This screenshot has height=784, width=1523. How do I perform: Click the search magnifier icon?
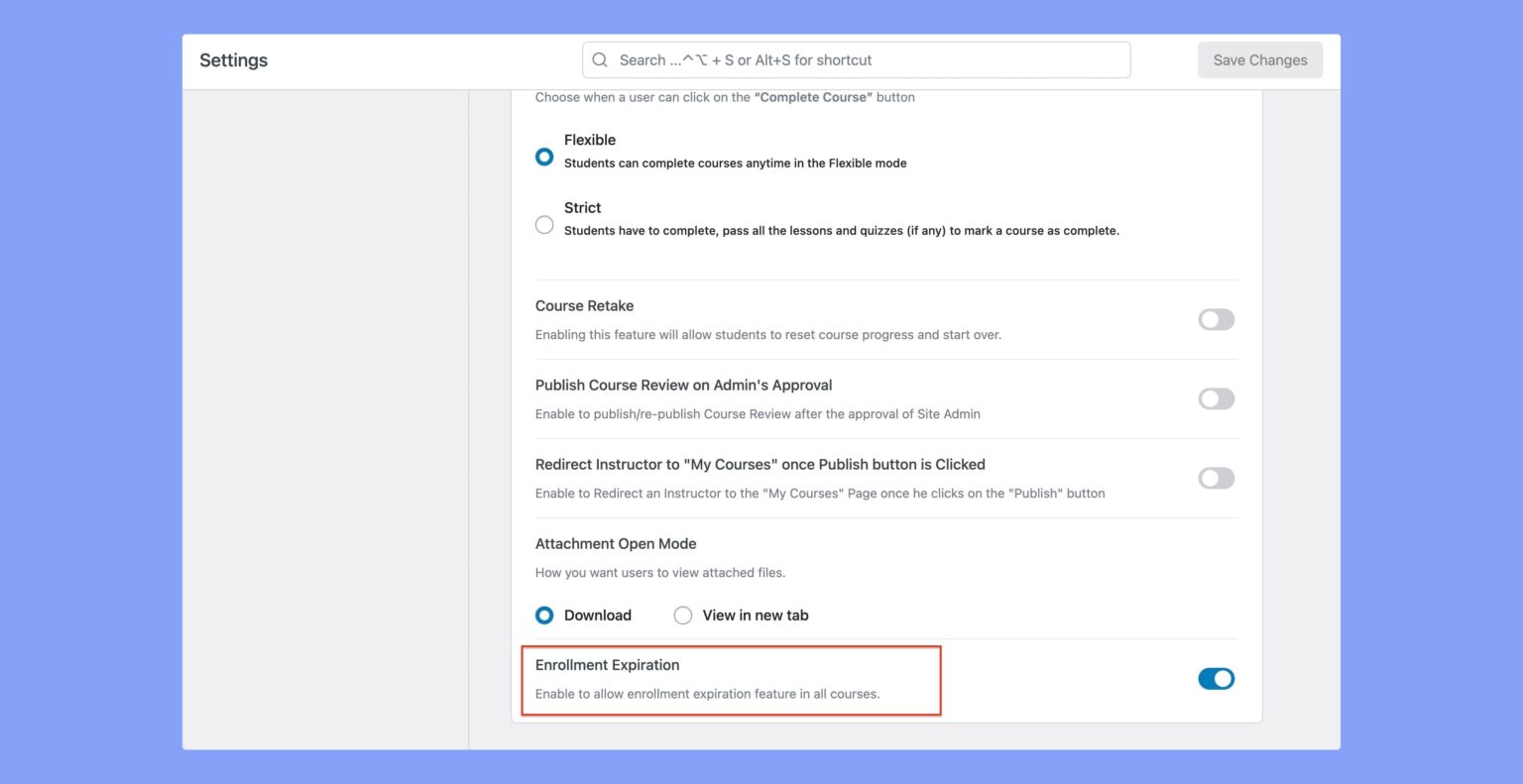click(600, 59)
